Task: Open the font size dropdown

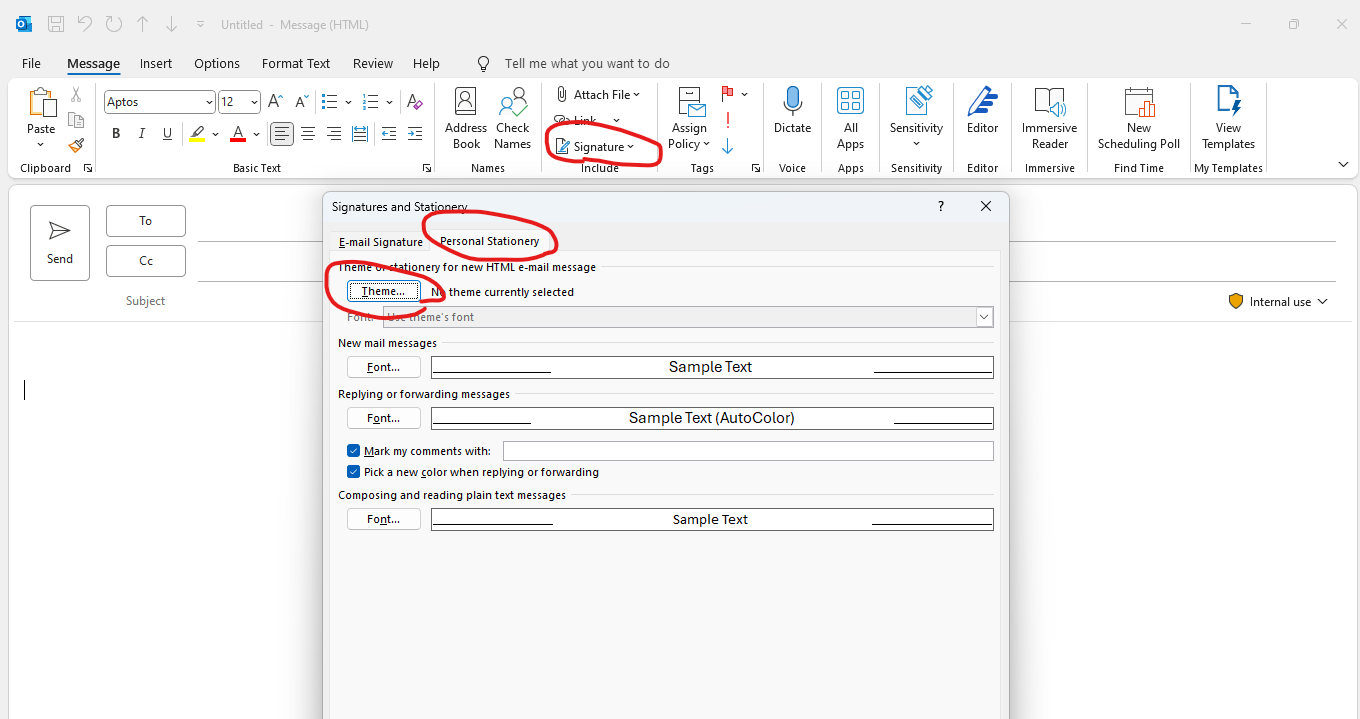Action: click(x=252, y=101)
